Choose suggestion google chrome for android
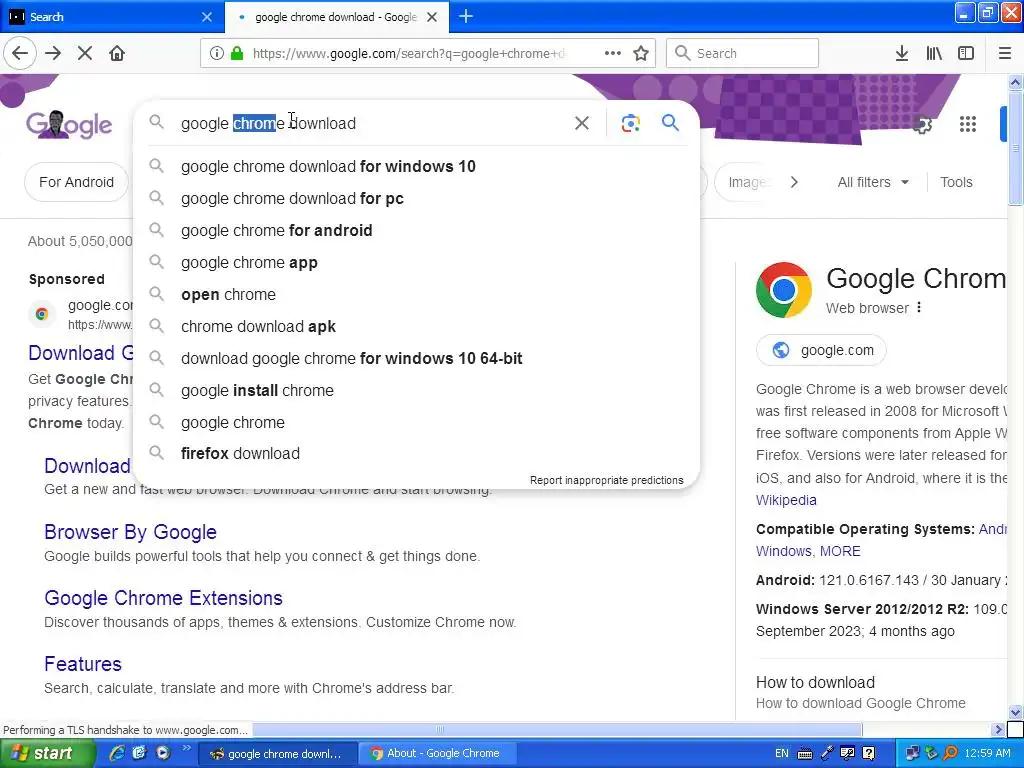The image size is (1024, 768). click(416, 231)
